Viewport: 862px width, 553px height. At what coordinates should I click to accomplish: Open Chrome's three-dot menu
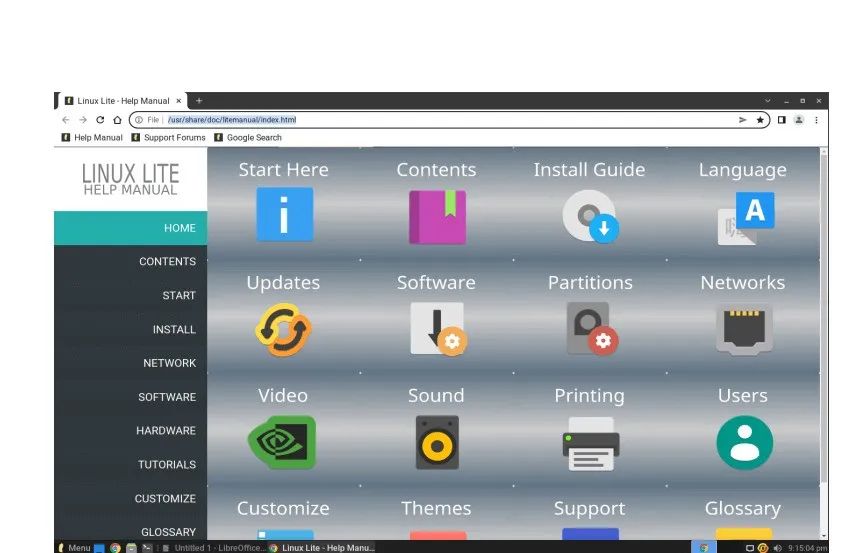pos(816,120)
